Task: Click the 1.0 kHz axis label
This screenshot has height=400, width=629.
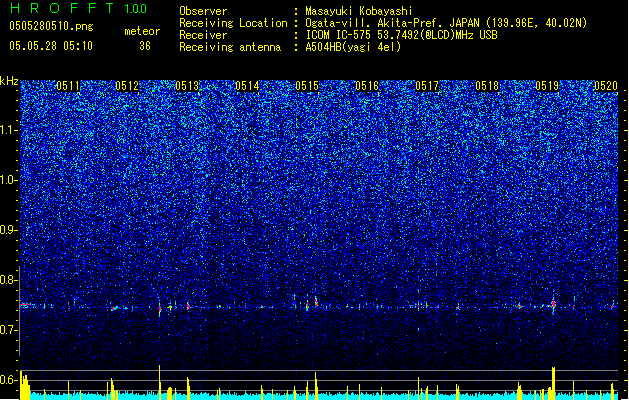Action: tap(9, 180)
